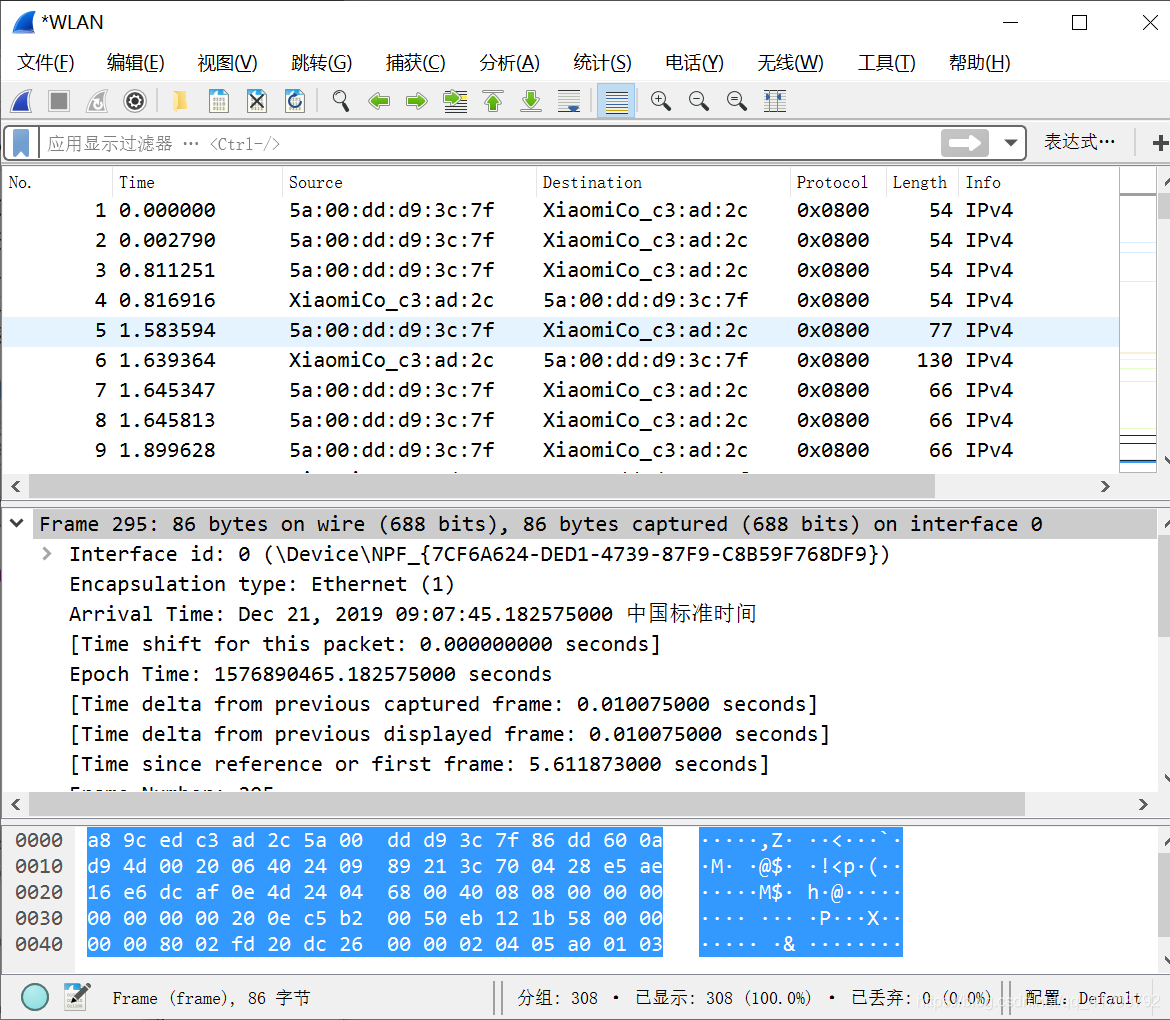The width and height of the screenshot is (1170, 1020).
Task: Sort packets by Time column header
Action: click(x=198, y=183)
